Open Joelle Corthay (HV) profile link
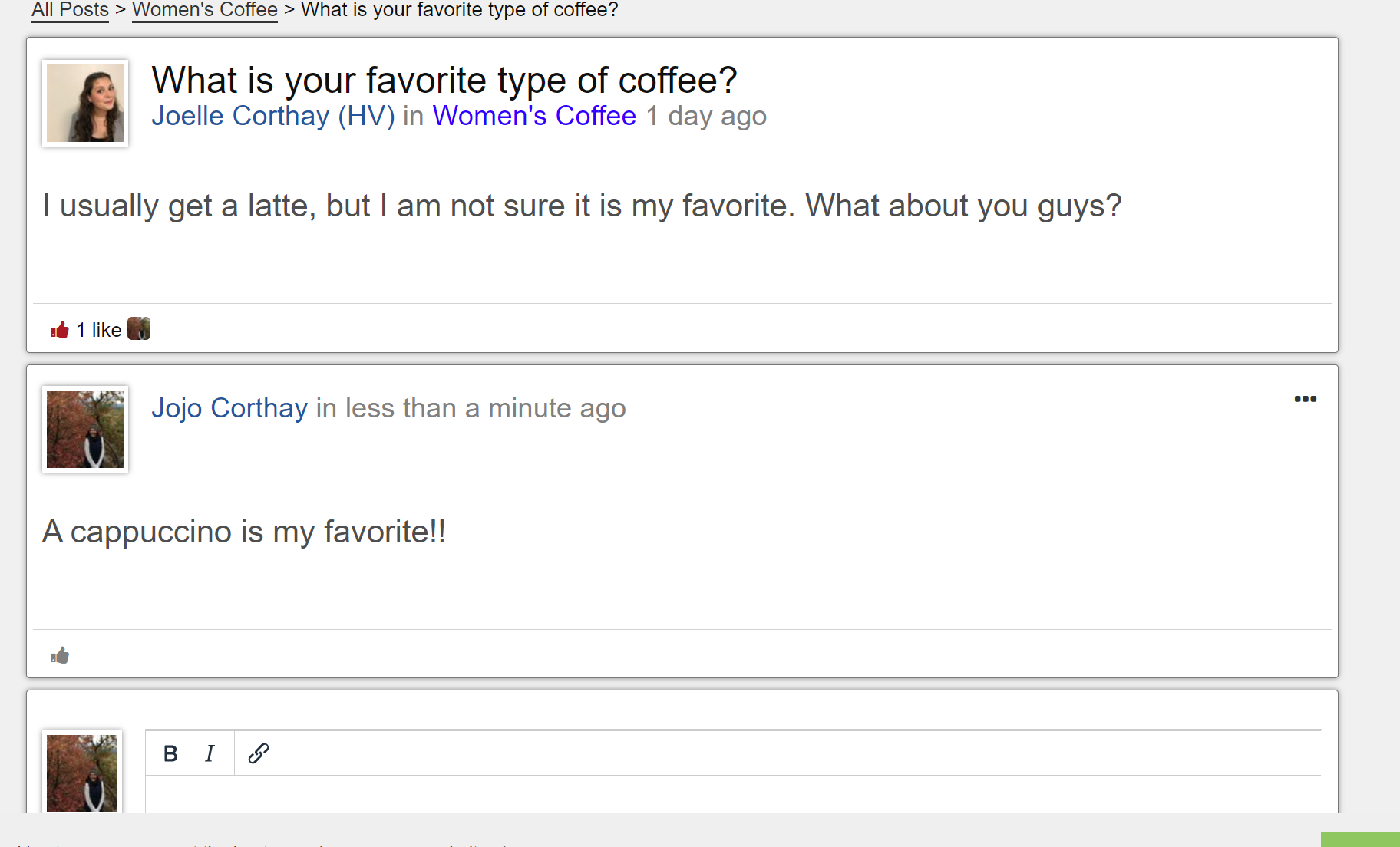The width and height of the screenshot is (1400, 847). coord(273,116)
